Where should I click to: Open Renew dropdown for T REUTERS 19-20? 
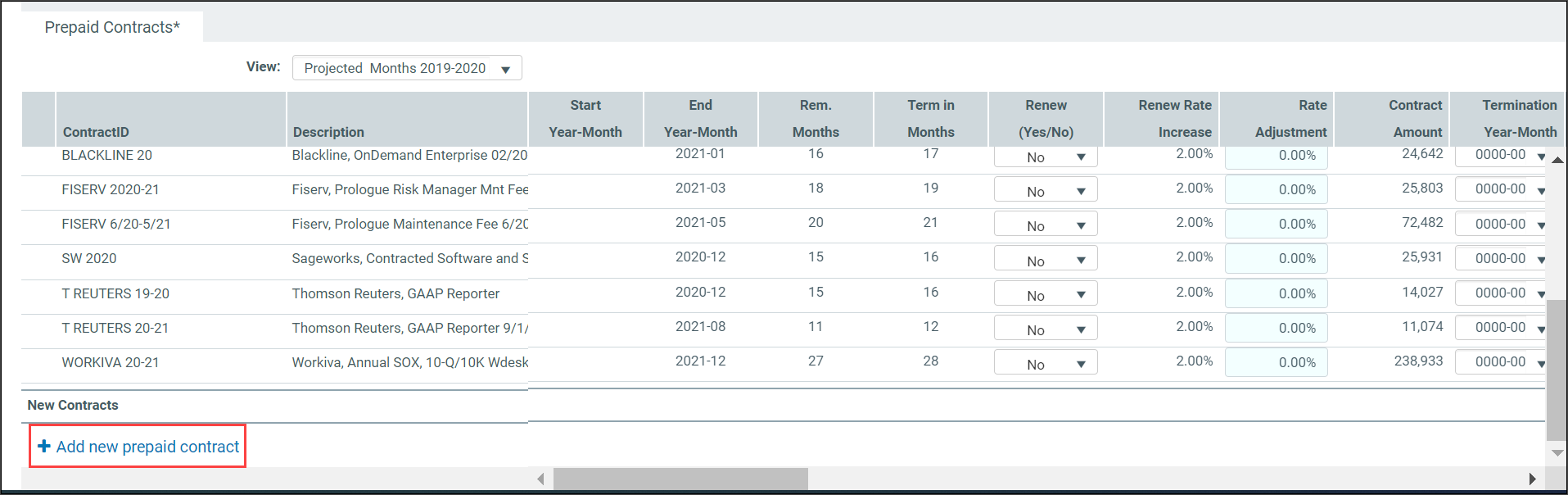tap(1046, 295)
